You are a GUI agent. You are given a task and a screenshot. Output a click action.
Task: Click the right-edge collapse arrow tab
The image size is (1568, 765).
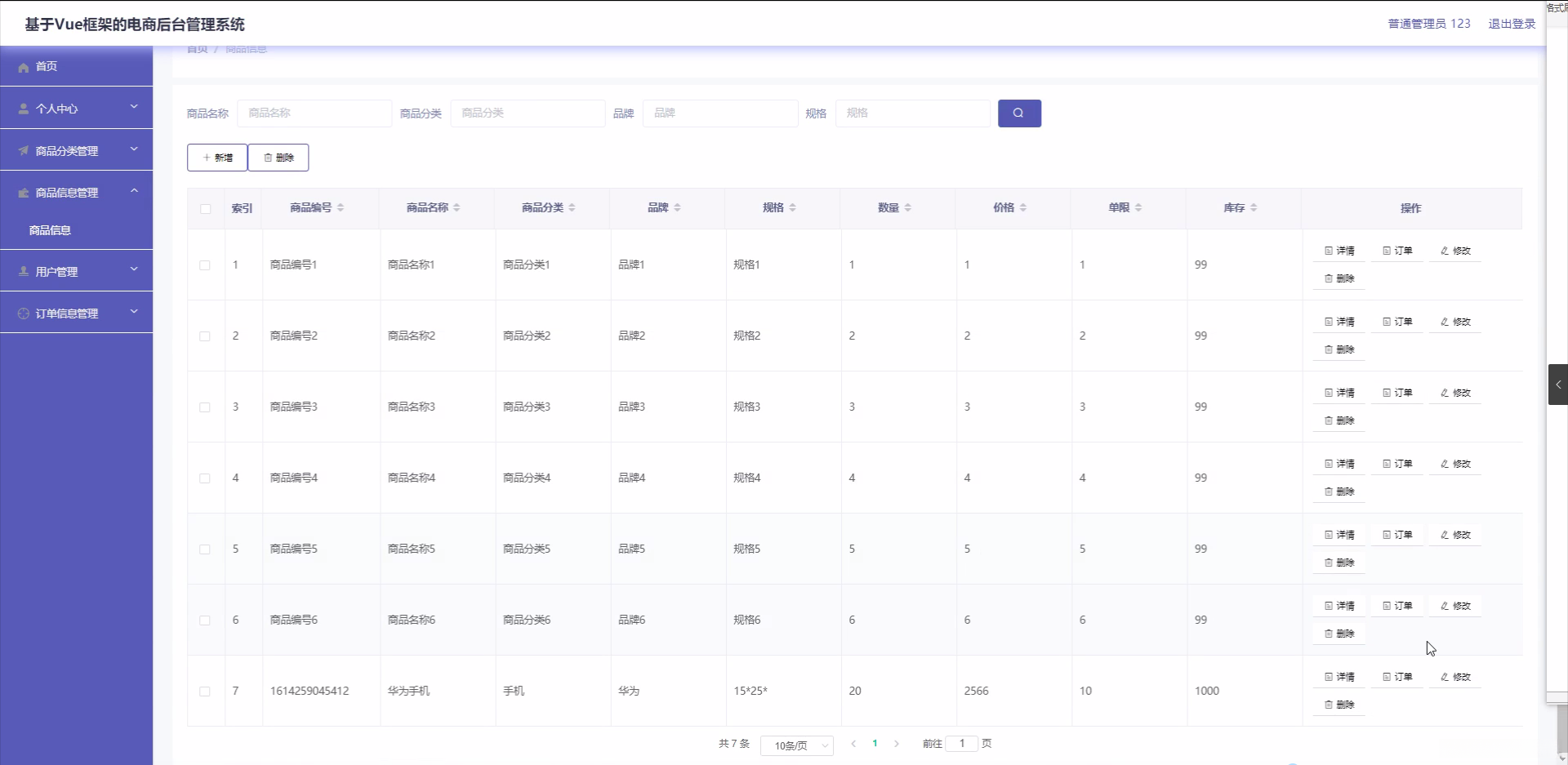(x=1557, y=385)
